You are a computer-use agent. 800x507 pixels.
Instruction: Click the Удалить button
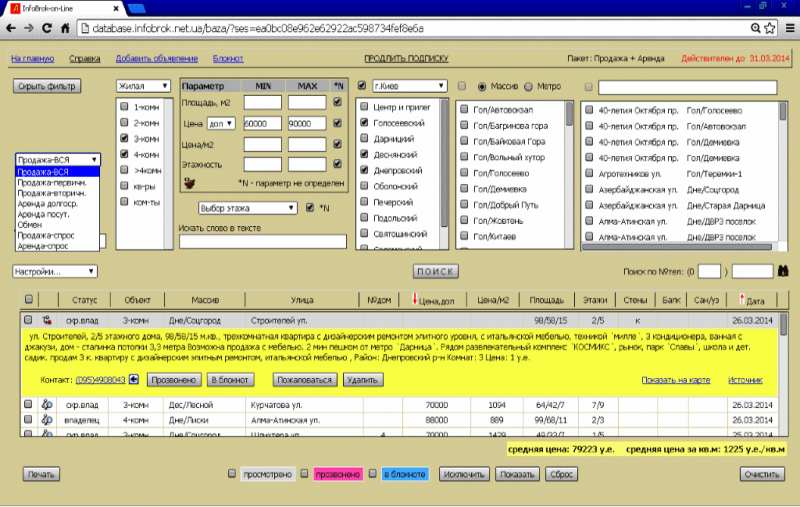tap(363, 379)
